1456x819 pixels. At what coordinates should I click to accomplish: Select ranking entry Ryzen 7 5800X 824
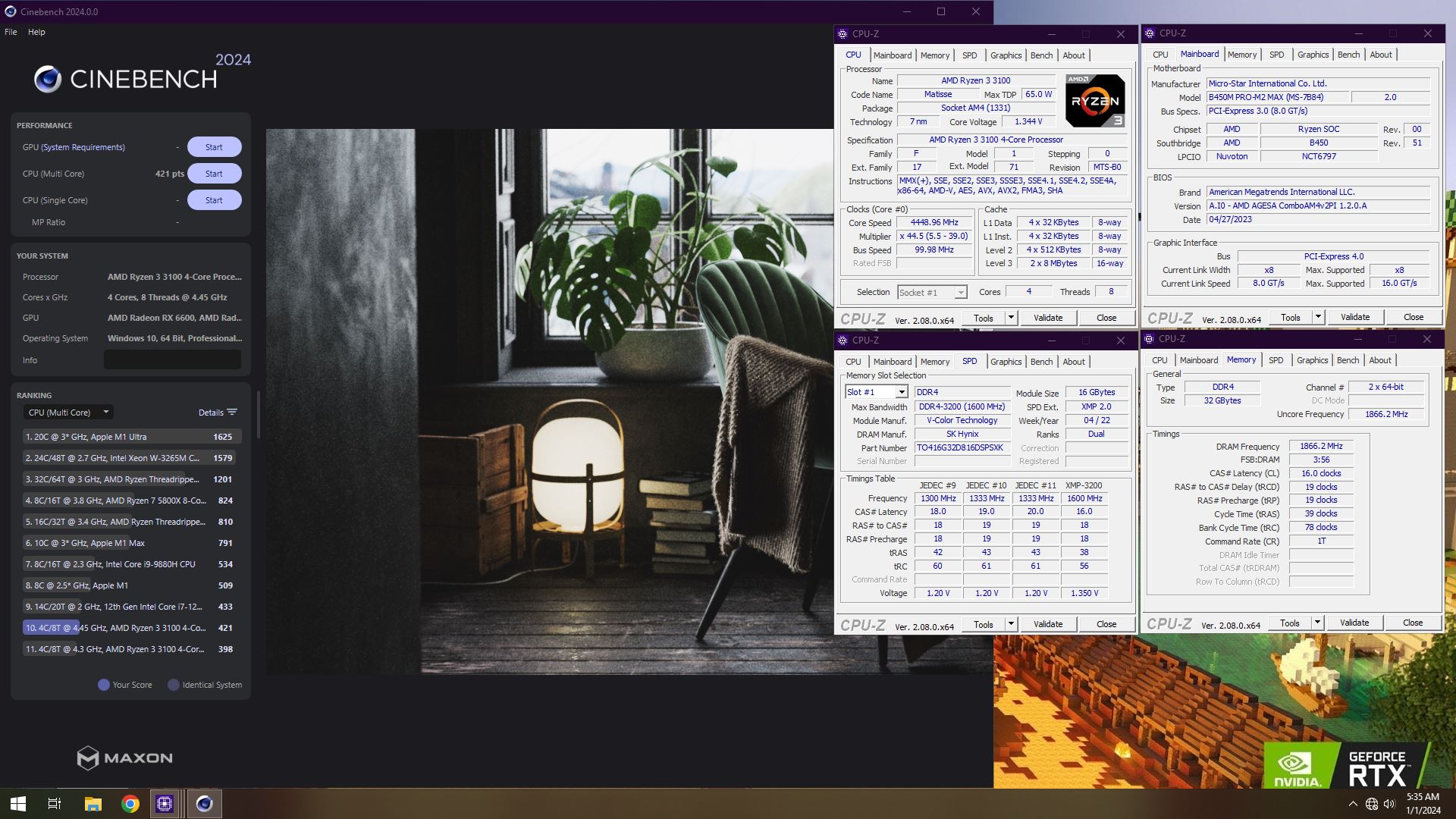[x=132, y=500]
